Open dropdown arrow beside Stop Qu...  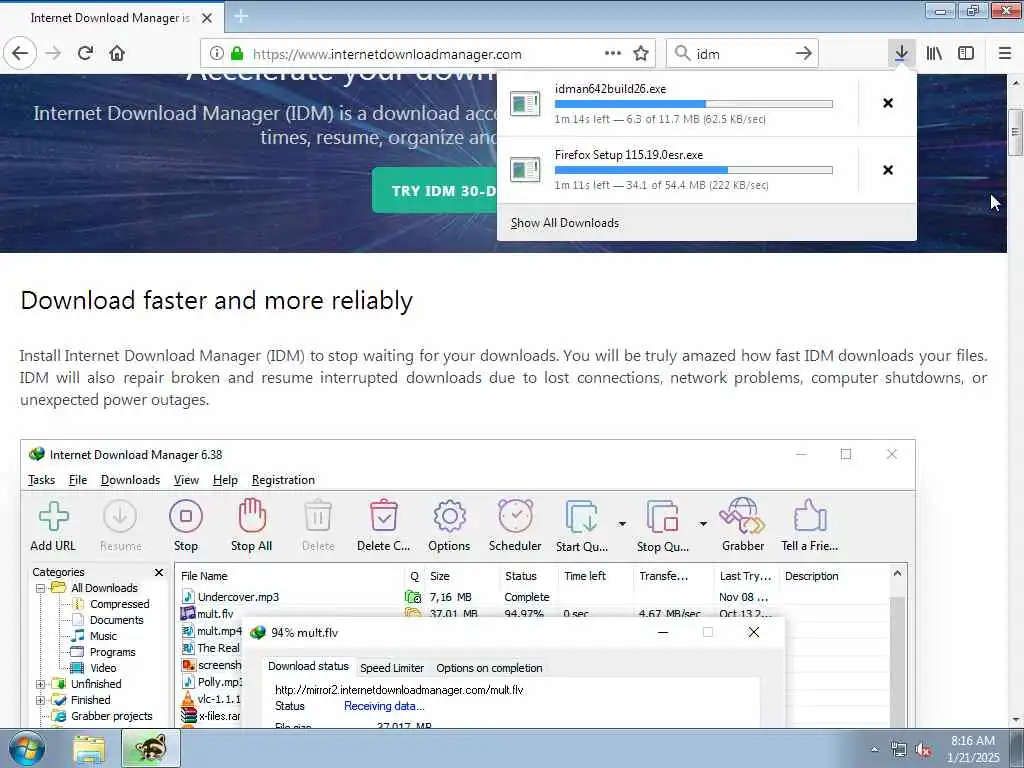[703, 524]
